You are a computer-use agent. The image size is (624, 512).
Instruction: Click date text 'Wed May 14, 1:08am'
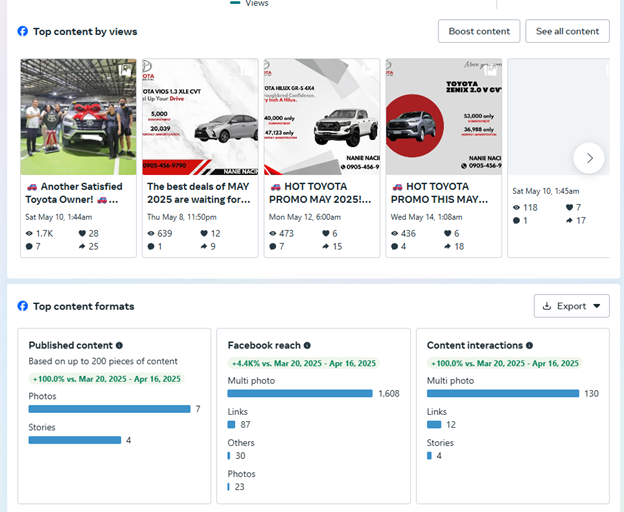(427, 217)
